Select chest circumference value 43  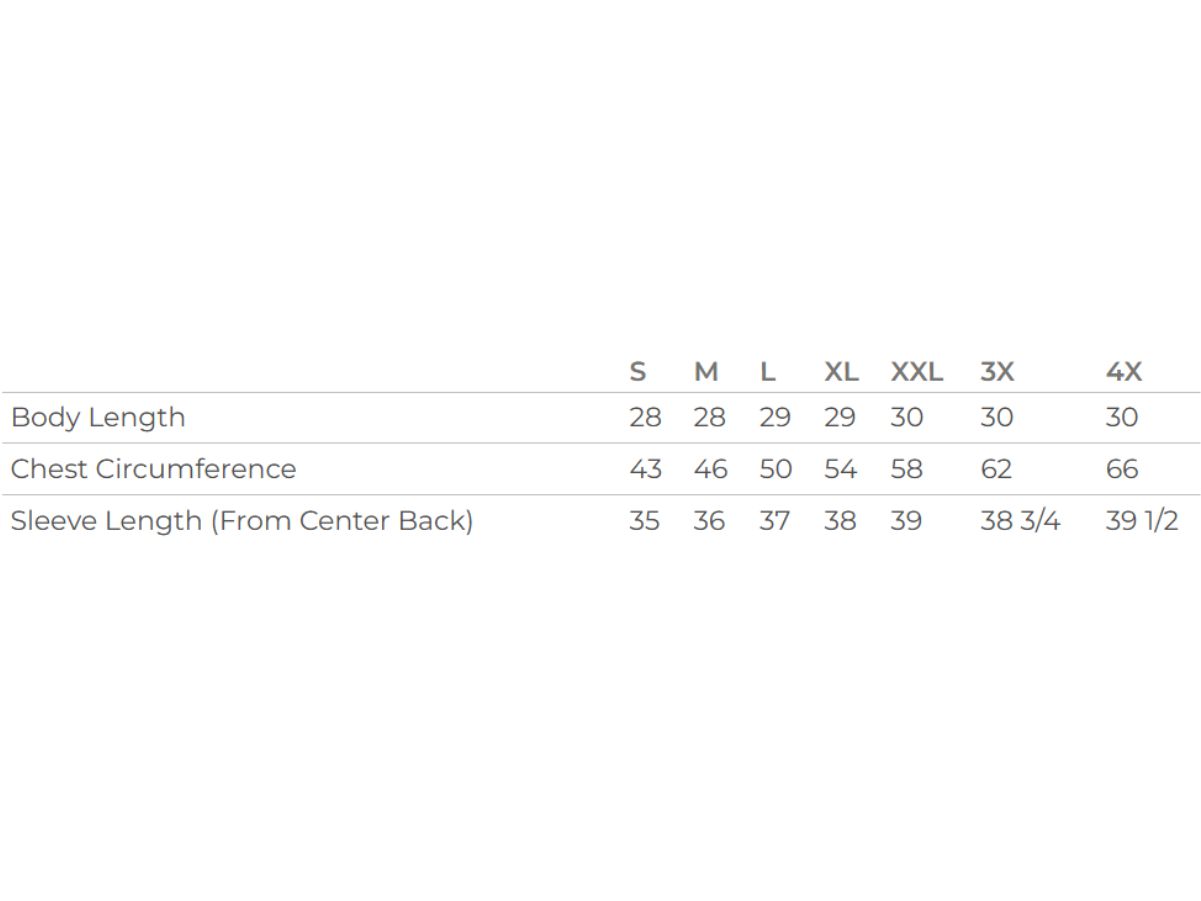point(645,469)
